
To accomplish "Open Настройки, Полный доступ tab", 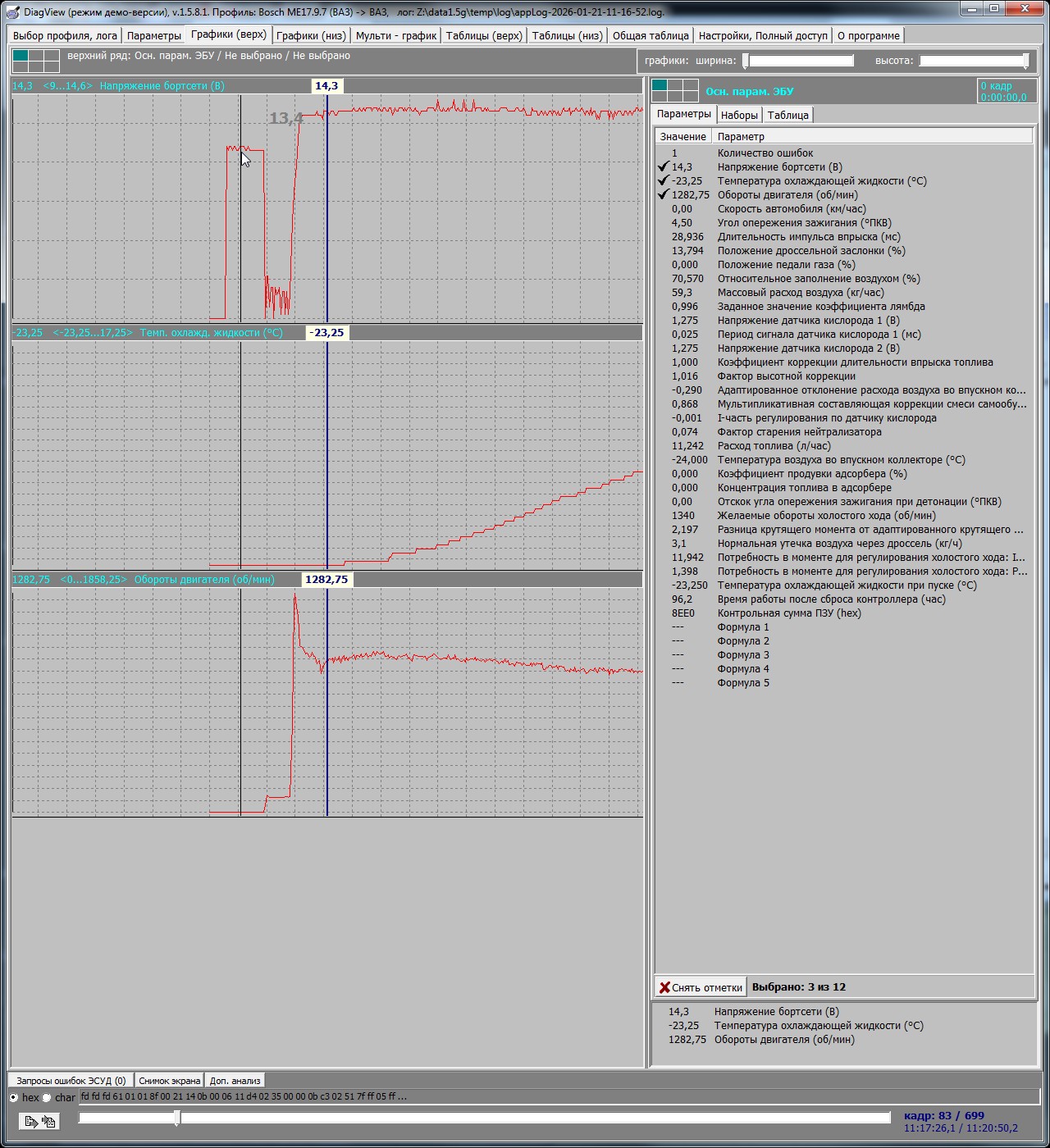I will click(762, 36).
